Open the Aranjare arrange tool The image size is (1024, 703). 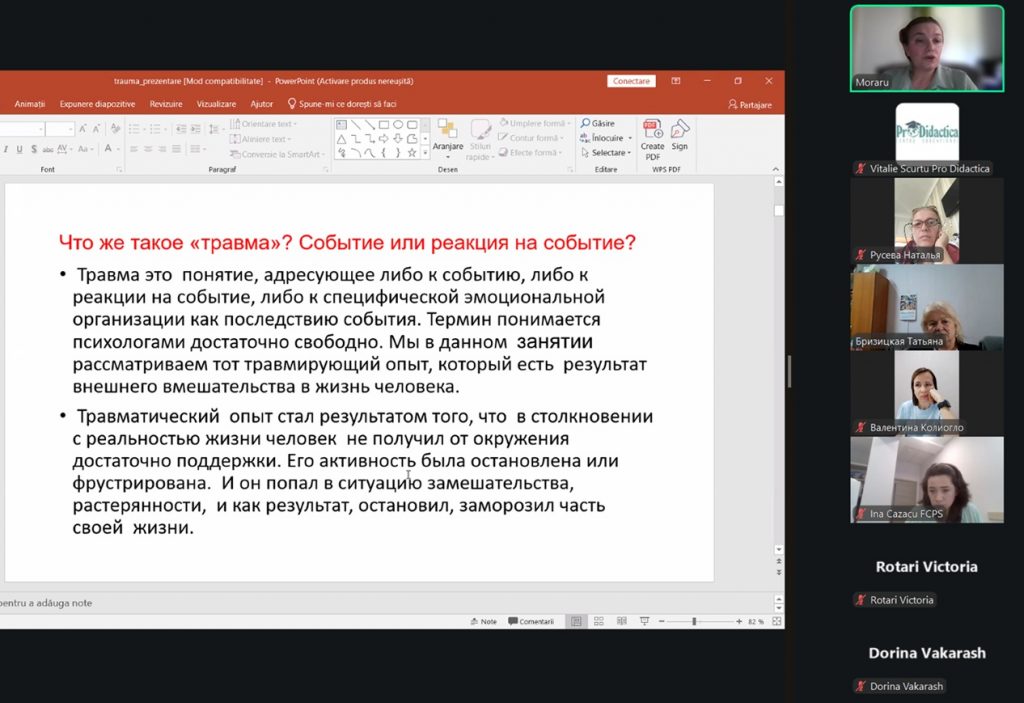(447, 136)
